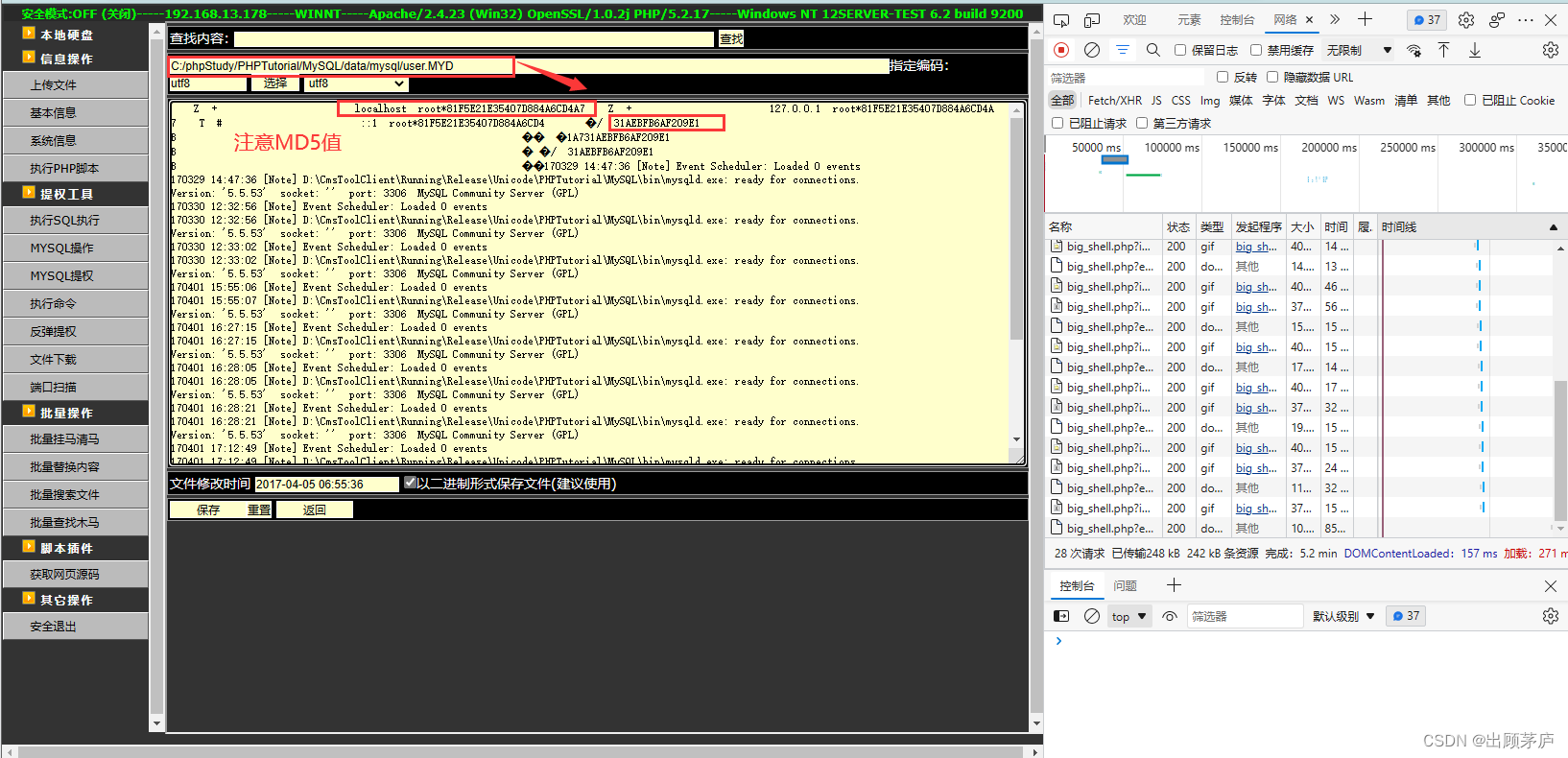Enable 禁用缓存 checkbox
The height and width of the screenshot is (758, 1568).
pyautogui.click(x=1255, y=50)
